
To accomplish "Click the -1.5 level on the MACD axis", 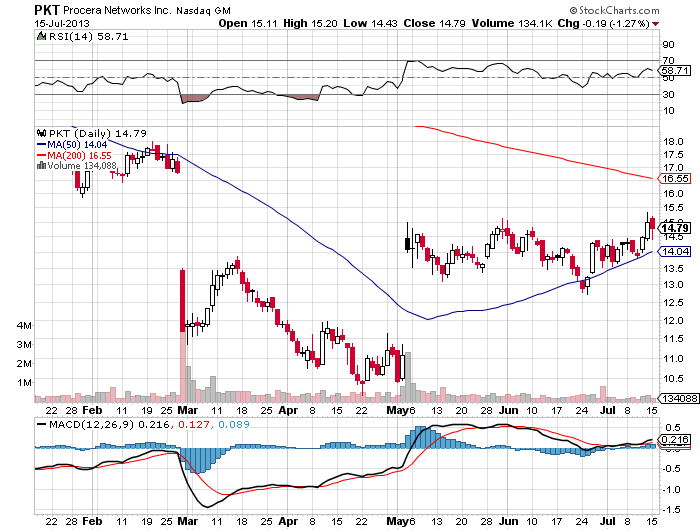I will 671,509.
